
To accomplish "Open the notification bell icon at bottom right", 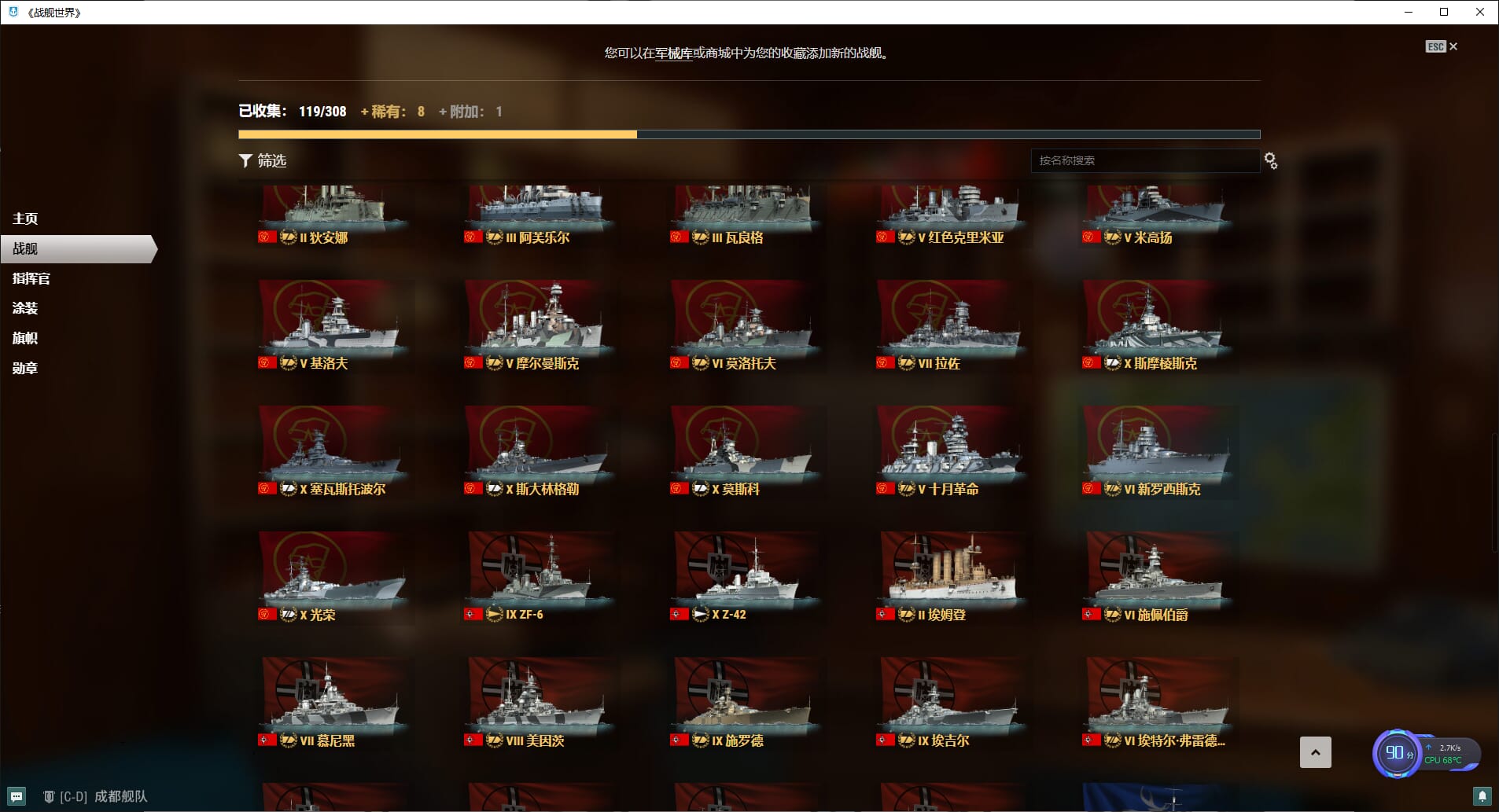I will click(1482, 796).
